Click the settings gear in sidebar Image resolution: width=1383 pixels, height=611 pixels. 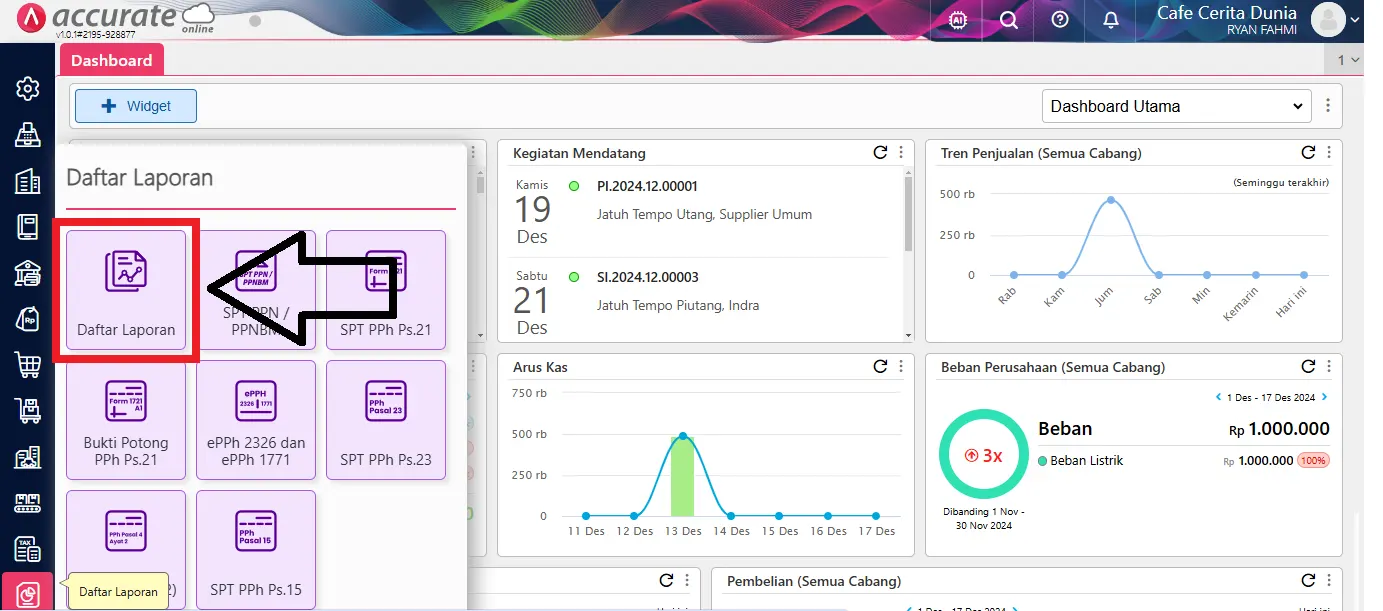point(27,88)
